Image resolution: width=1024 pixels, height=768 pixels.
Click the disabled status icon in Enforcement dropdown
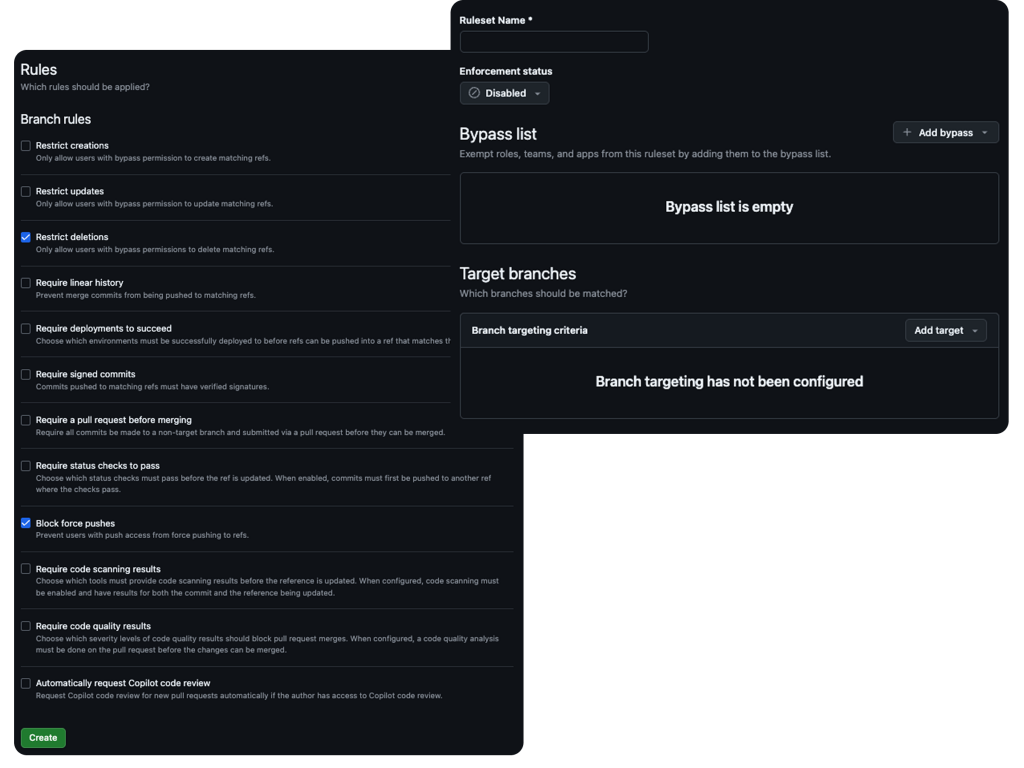pos(474,93)
